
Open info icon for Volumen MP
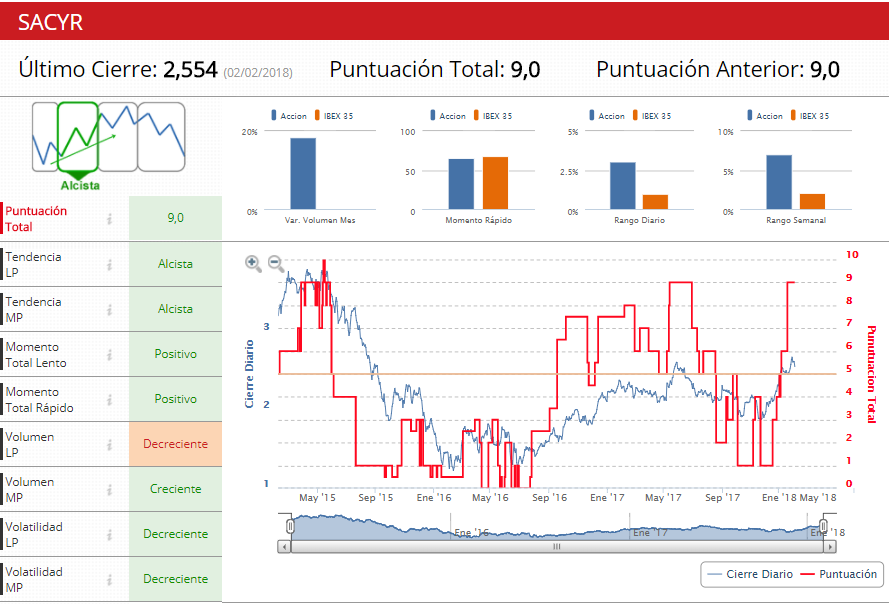point(109,490)
